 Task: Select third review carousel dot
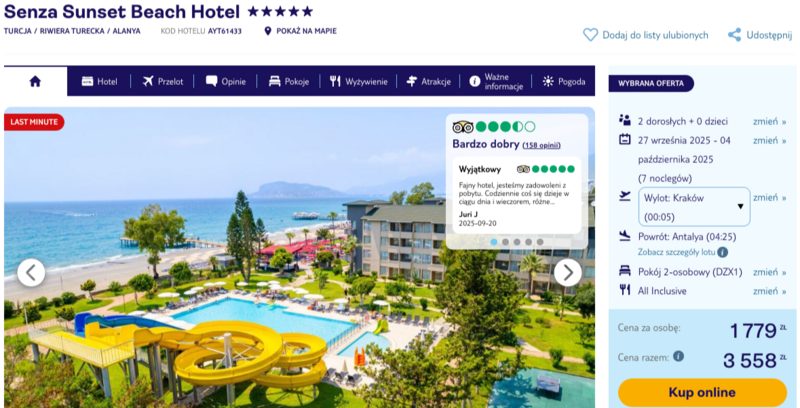click(517, 242)
